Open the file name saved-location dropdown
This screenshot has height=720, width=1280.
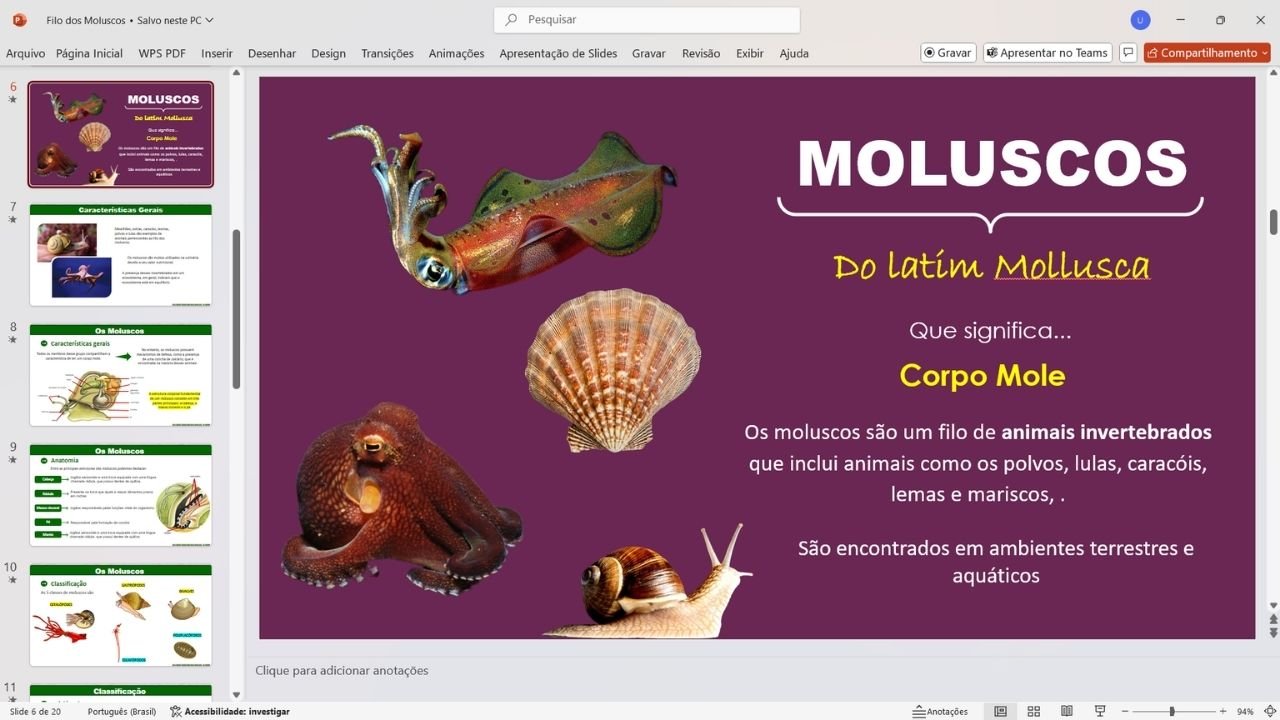[x=209, y=20]
